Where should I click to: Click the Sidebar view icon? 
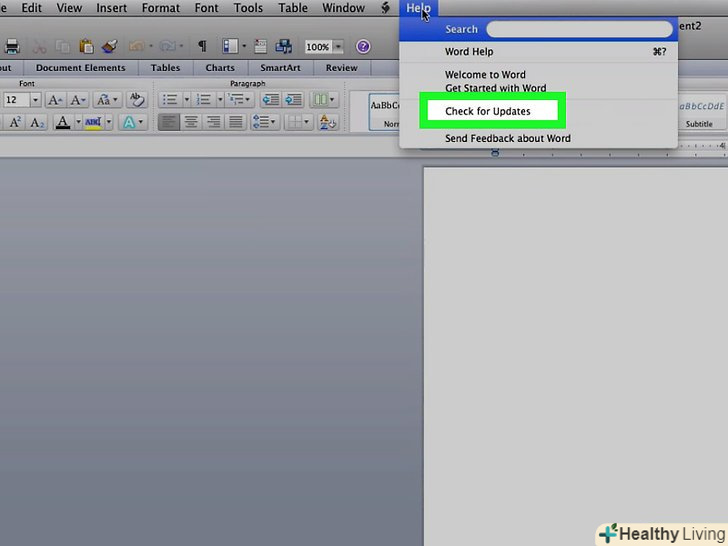tap(230, 46)
